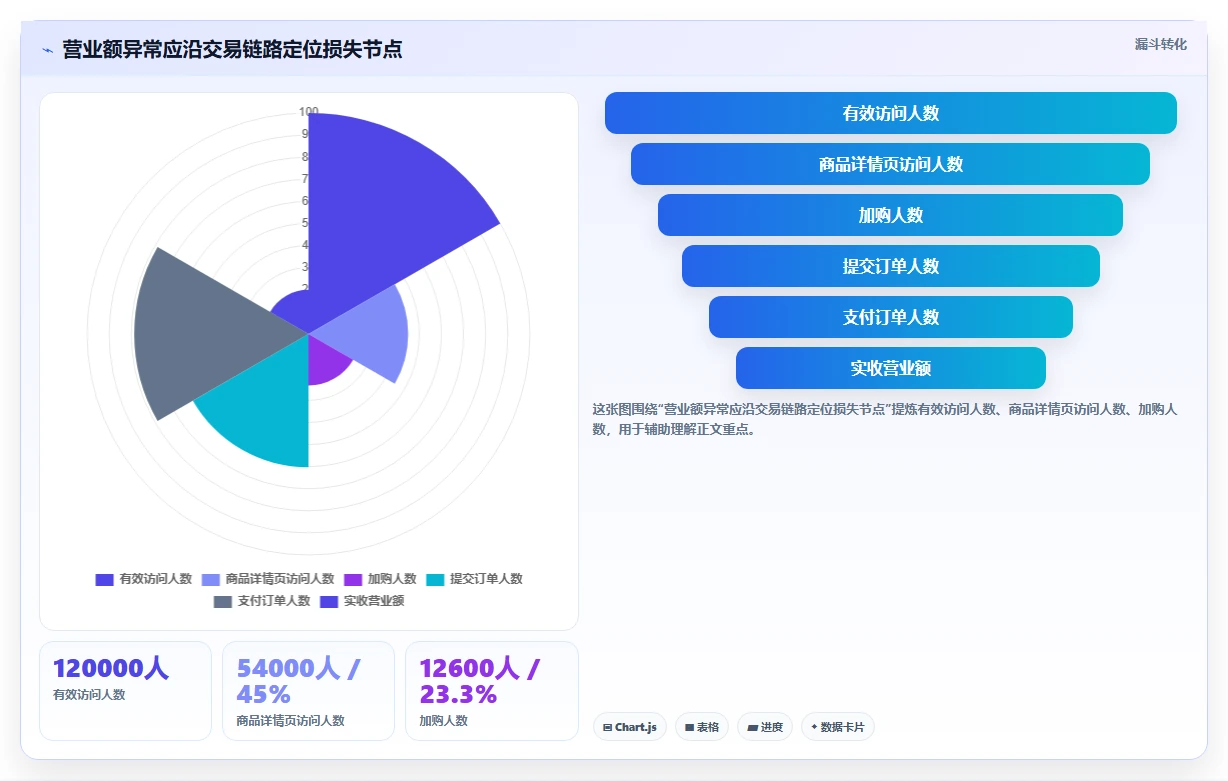Toggle 支付订单人数 legend swatch
Screen dimensions: 1228x781
tap(223, 601)
